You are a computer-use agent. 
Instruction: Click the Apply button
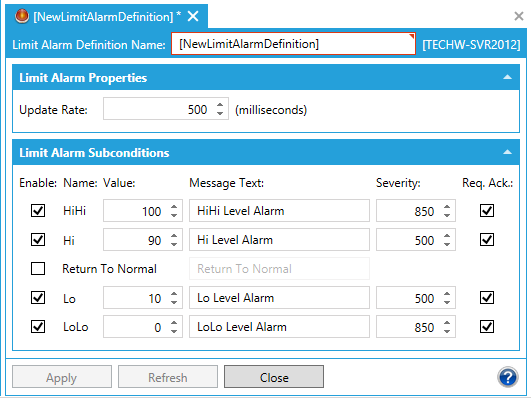coord(62,377)
